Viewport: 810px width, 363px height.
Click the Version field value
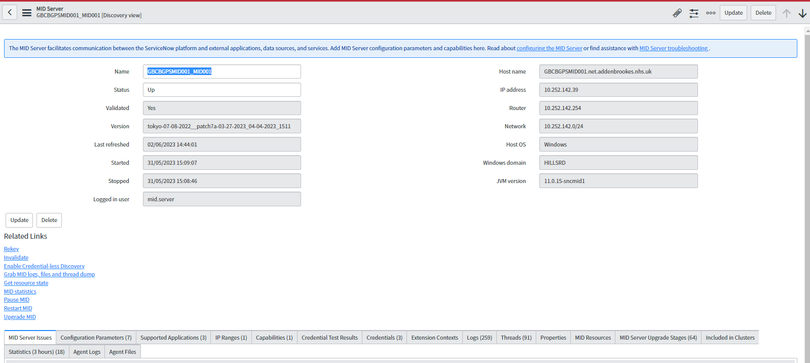(x=222, y=127)
